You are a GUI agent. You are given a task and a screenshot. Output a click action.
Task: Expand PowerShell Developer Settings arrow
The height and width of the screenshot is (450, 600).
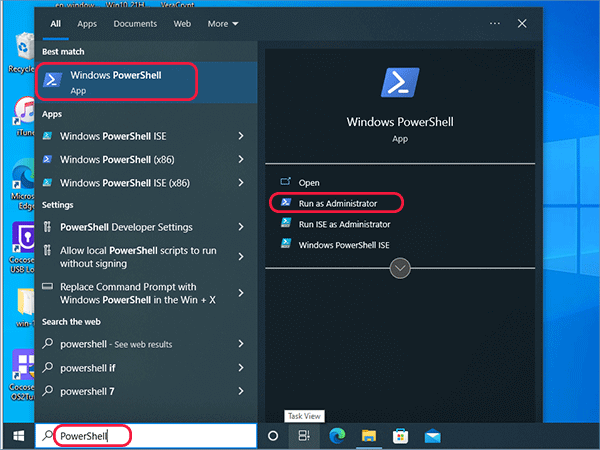coord(241,227)
